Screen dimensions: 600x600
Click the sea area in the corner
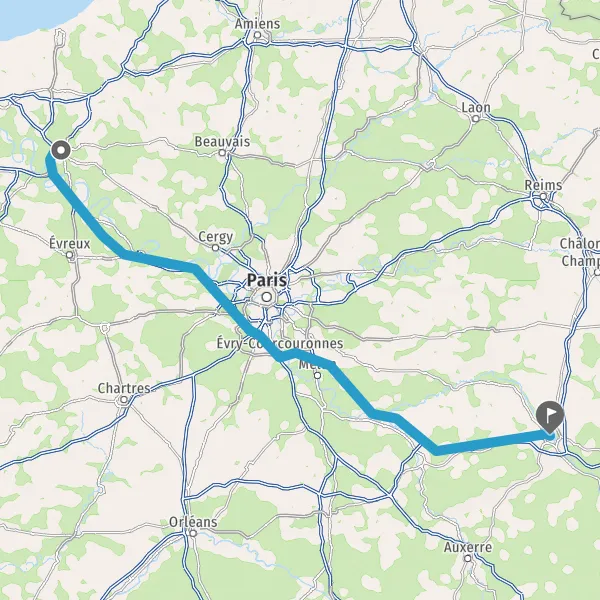click(34, 13)
